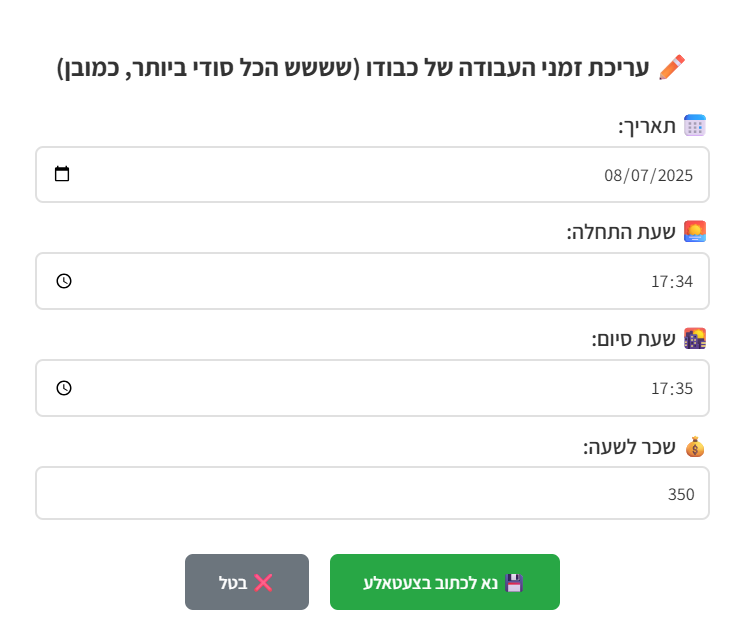Click the שעת התחלה label text
This screenshot has width=745, height=619.
coord(621,232)
